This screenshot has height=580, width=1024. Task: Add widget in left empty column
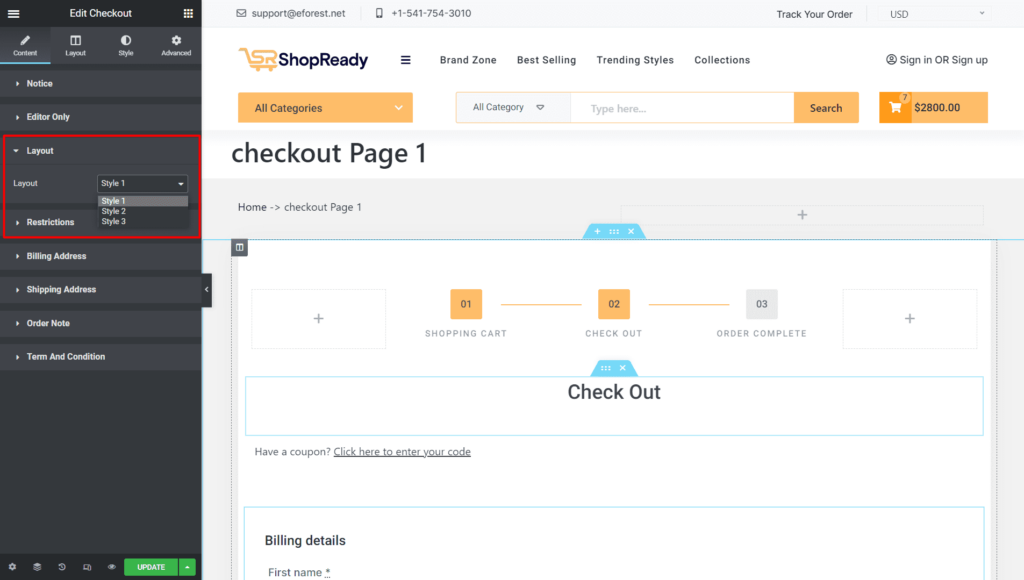click(x=319, y=319)
